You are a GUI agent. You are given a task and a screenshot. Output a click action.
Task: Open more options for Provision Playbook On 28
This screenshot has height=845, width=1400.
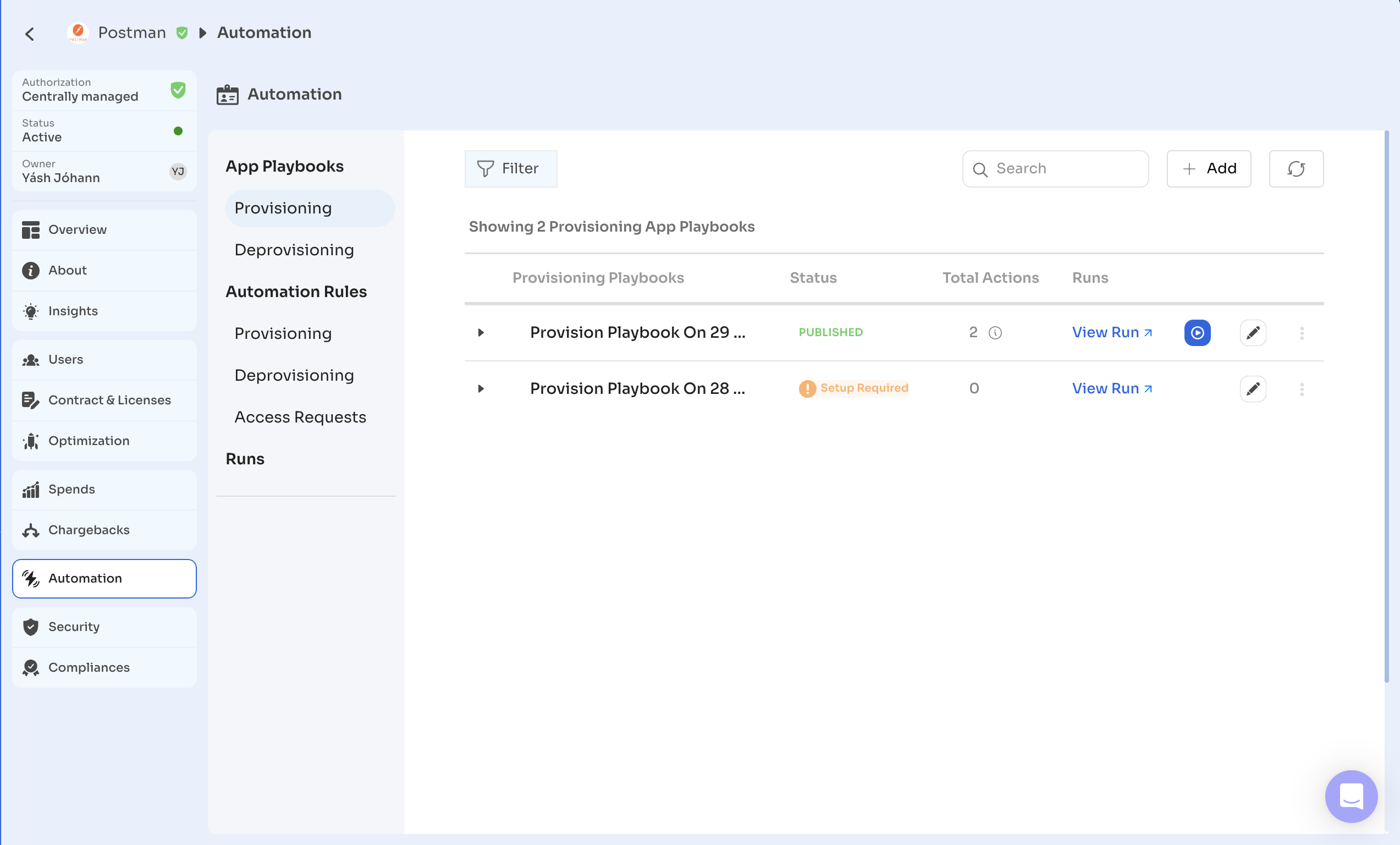[x=1302, y=389]
